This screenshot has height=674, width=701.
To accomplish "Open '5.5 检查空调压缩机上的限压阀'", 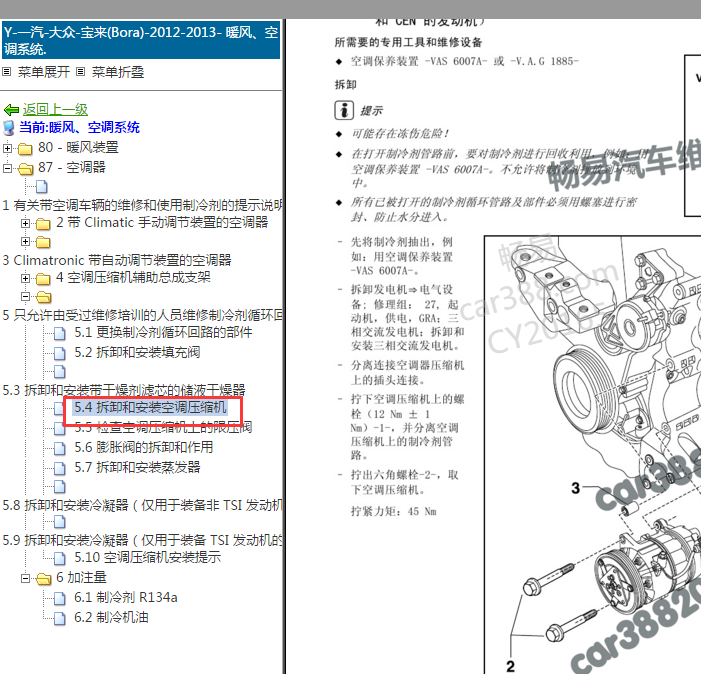I will click(x=163, y=428).
